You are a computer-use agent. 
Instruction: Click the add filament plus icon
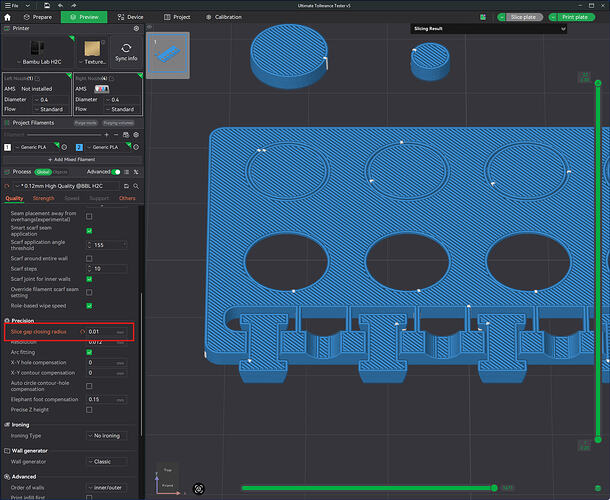[x=107, y=135]
